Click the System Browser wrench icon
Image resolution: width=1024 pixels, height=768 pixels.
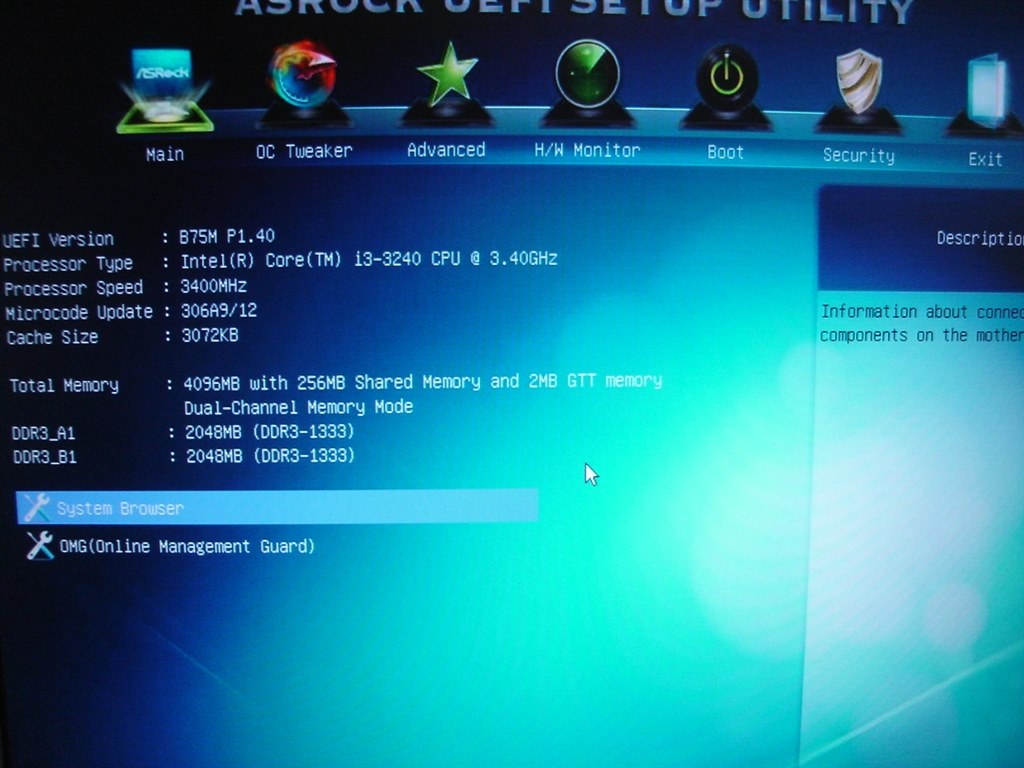36,507
